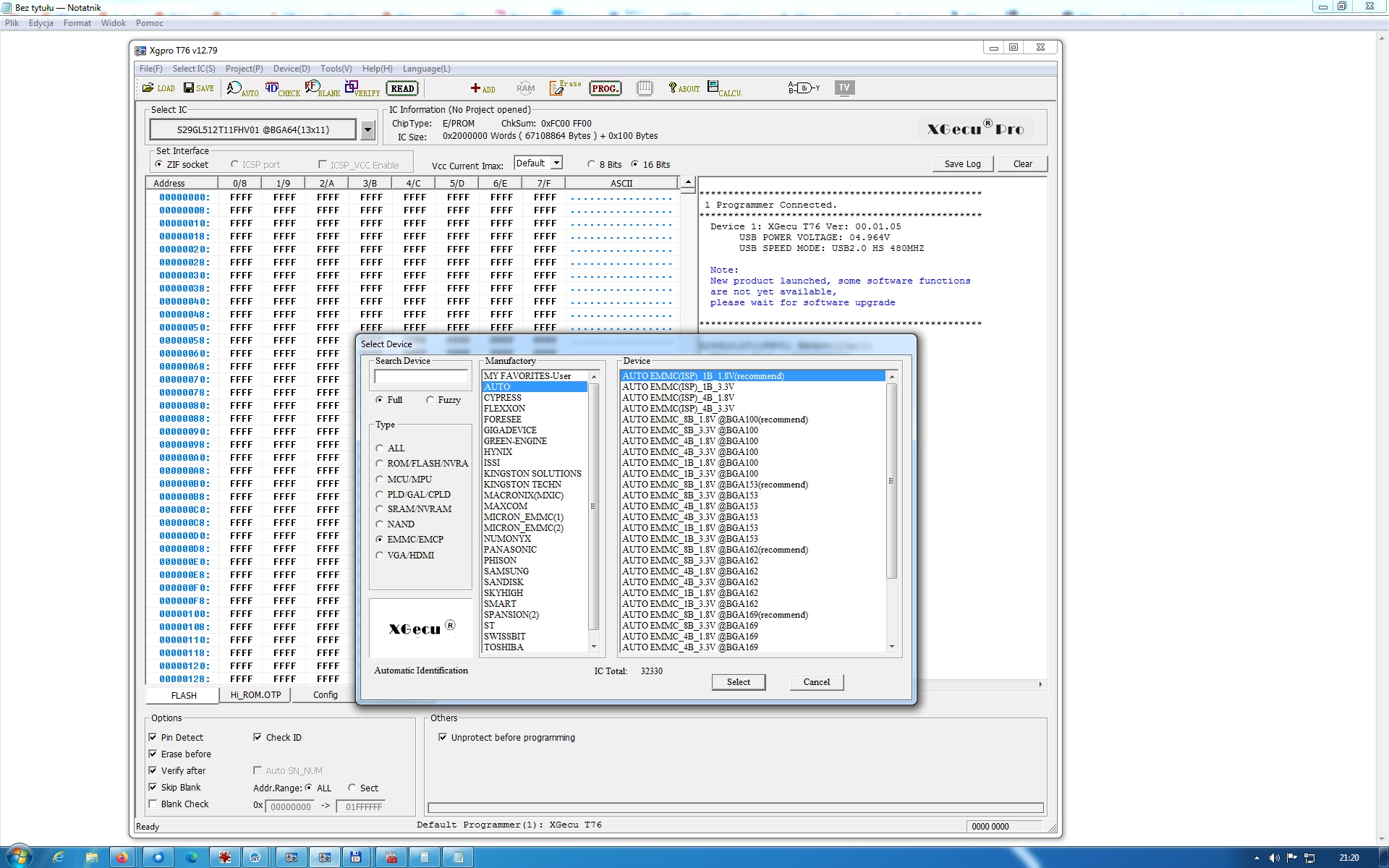Open the taskbar notepad icon
This screenshot has height=868, width=1389.
tap(458, 857)
